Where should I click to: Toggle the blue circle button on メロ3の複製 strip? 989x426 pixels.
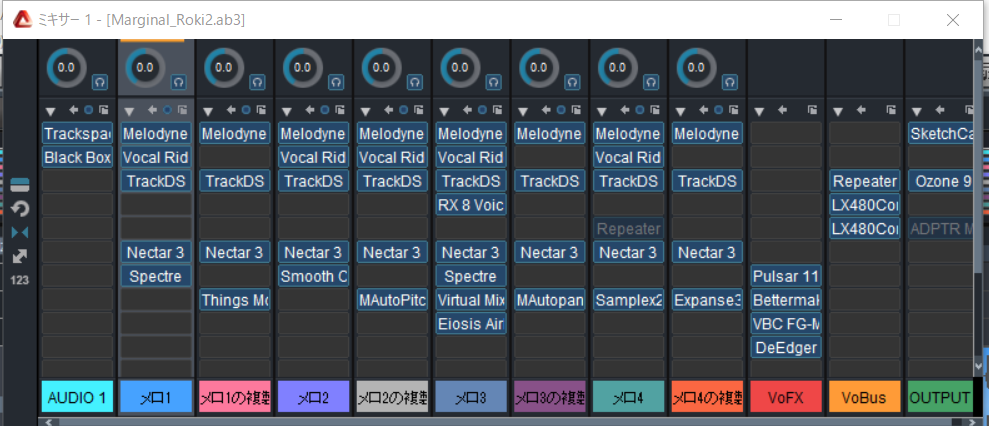[561, 110]
